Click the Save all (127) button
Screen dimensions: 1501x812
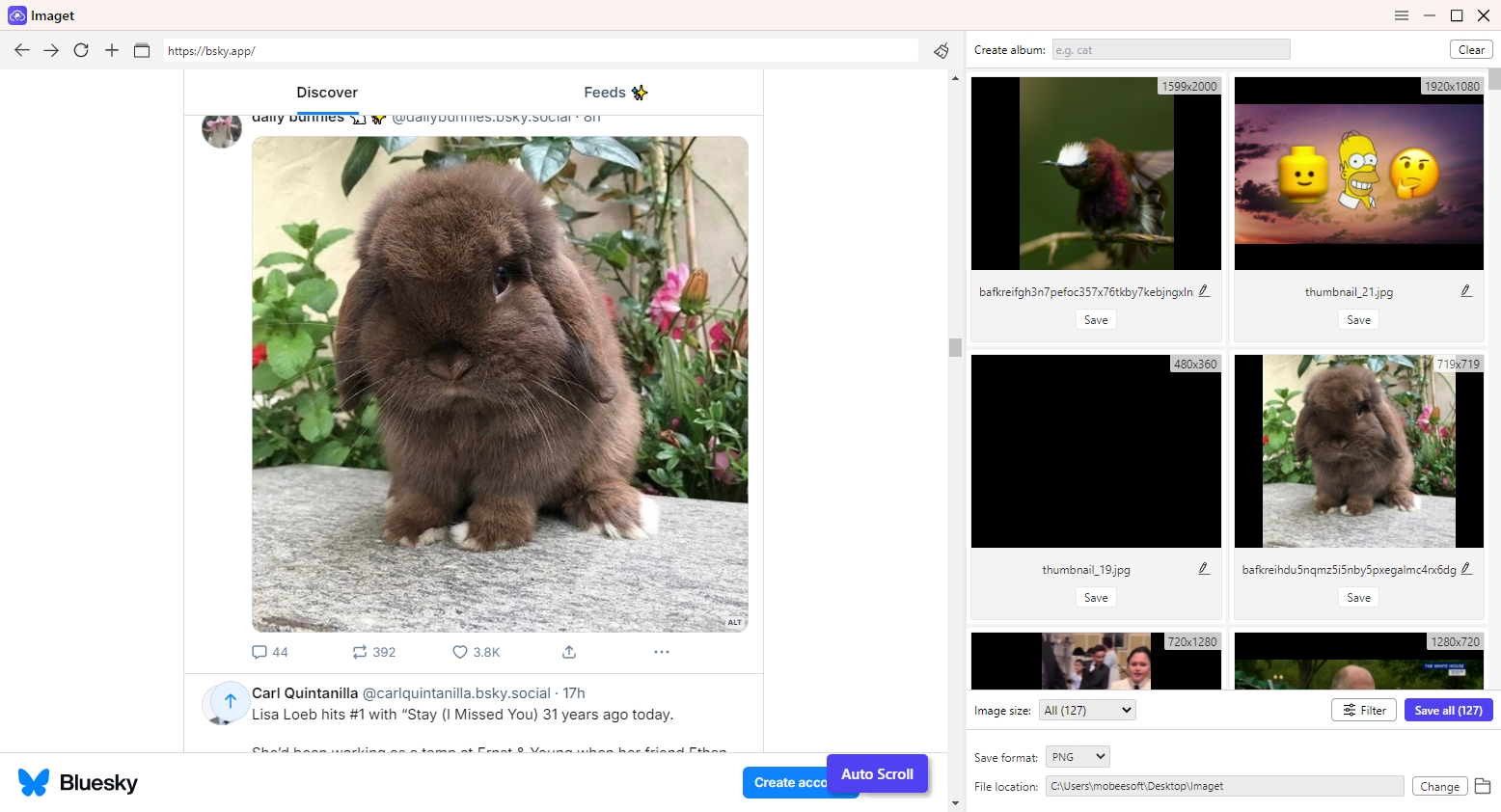1448,710
